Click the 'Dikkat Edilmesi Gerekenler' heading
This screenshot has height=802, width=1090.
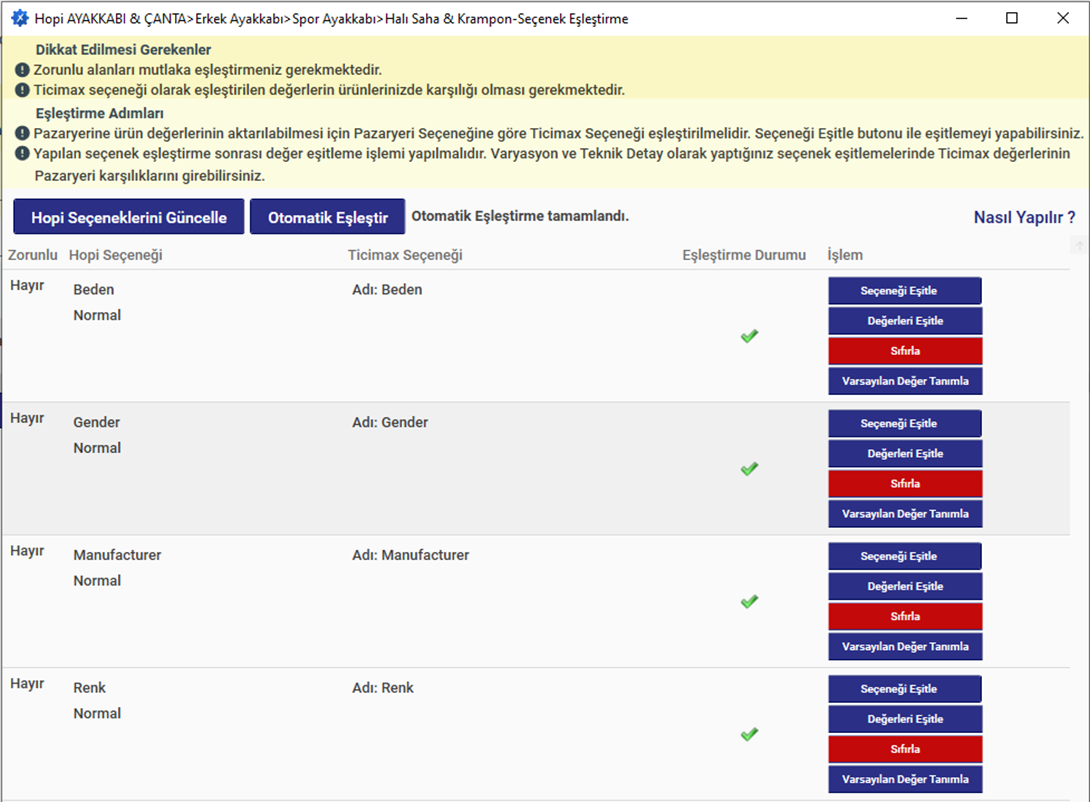click(x=123, y=49)
